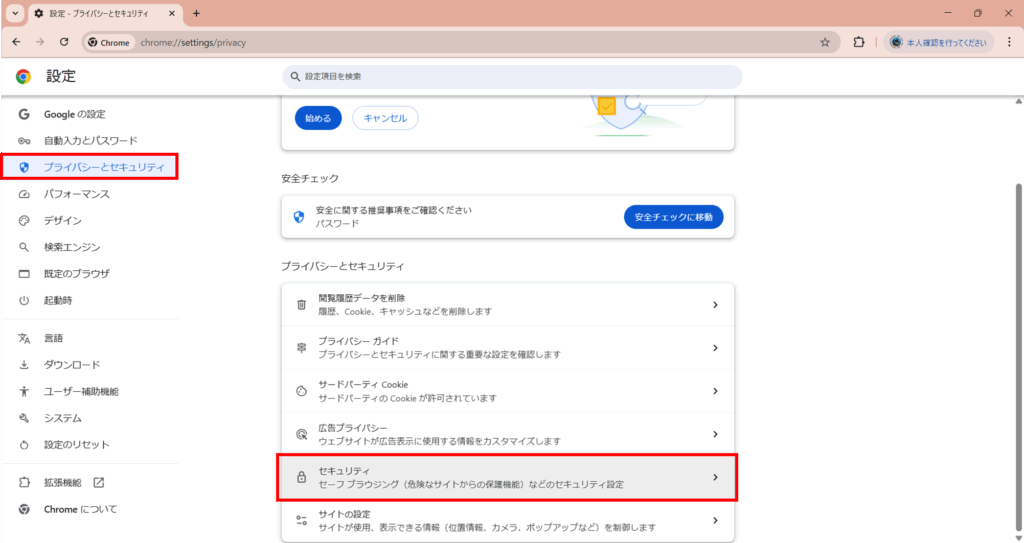Click the lock icon beside セキュリティ
The width and height of the screenshot is (1024, 543).
[x=301, y=477]
